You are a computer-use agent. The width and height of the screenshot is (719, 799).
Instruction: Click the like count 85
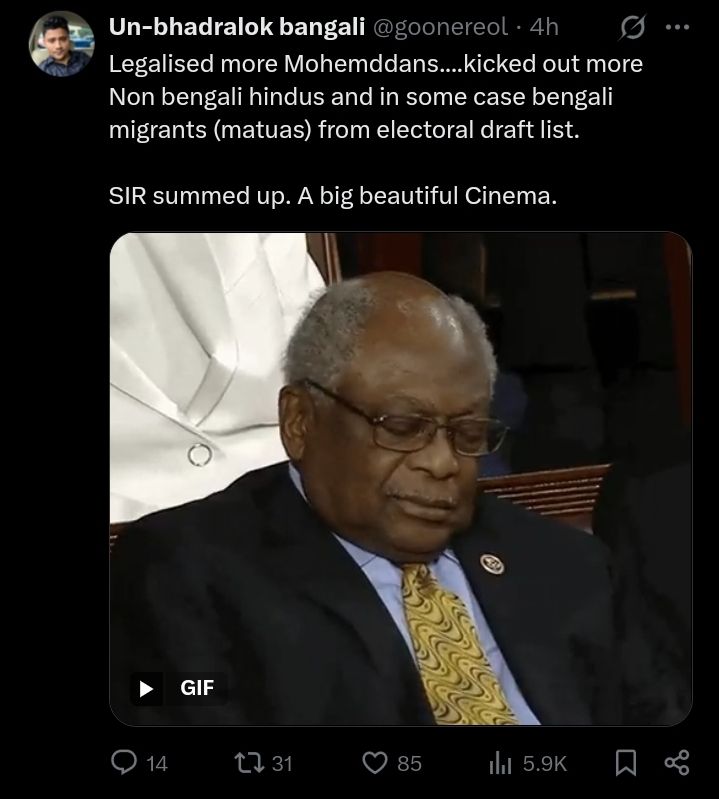[x=409, y=763]
